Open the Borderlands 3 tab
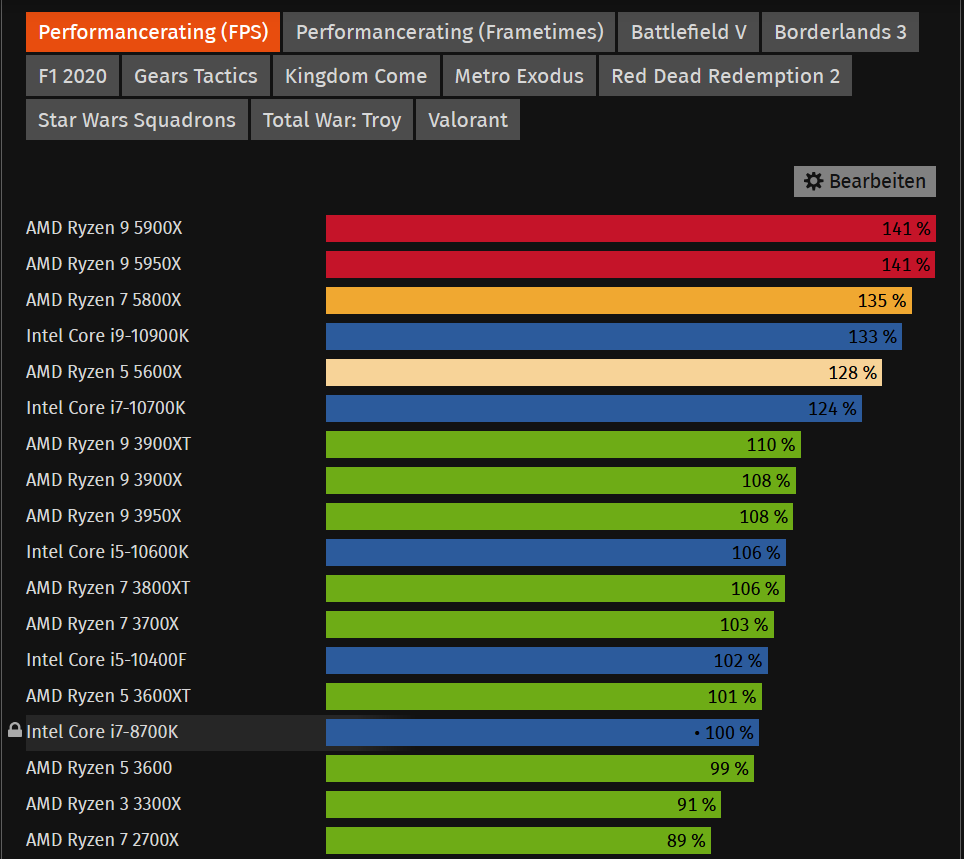The image size is (964, 859). coord(840,32)
